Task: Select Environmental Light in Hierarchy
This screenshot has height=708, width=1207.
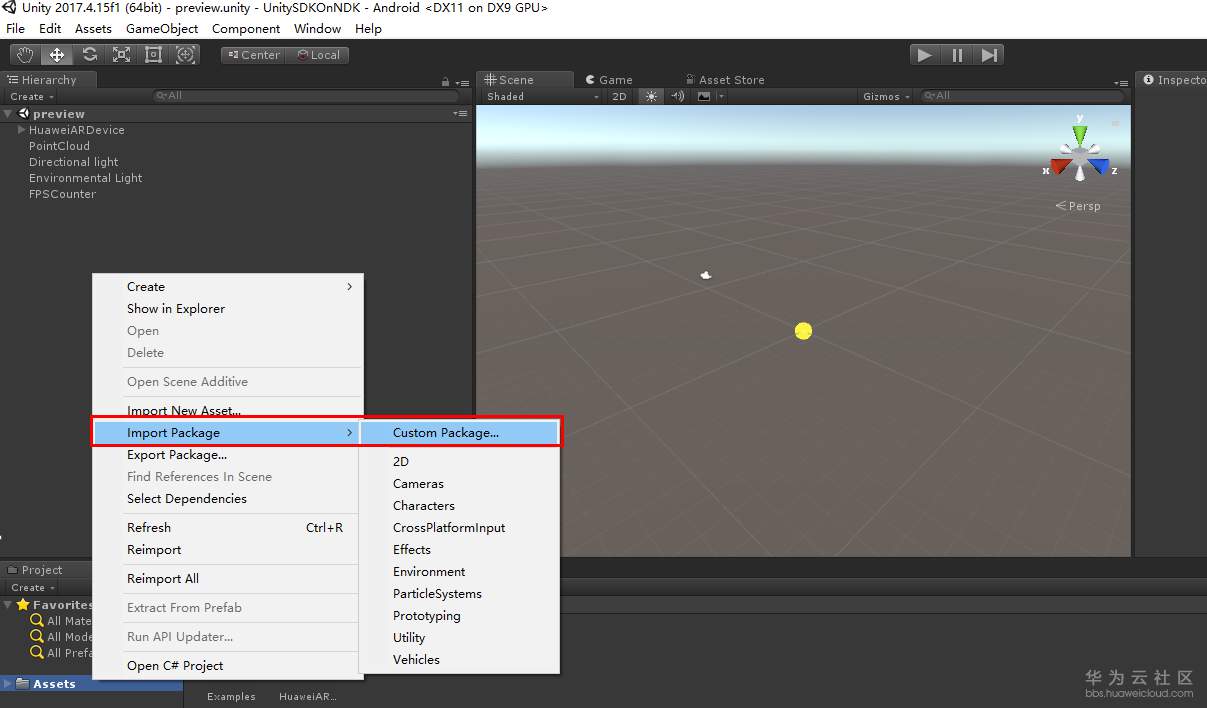Action: (x=85, y=178)
